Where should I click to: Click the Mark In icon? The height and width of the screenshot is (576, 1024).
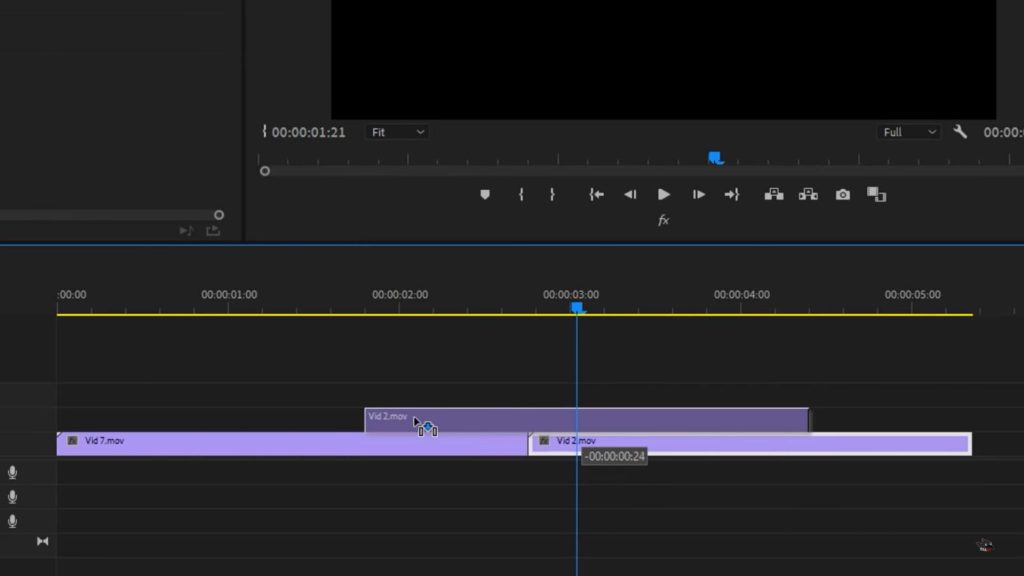click(520, 194)
